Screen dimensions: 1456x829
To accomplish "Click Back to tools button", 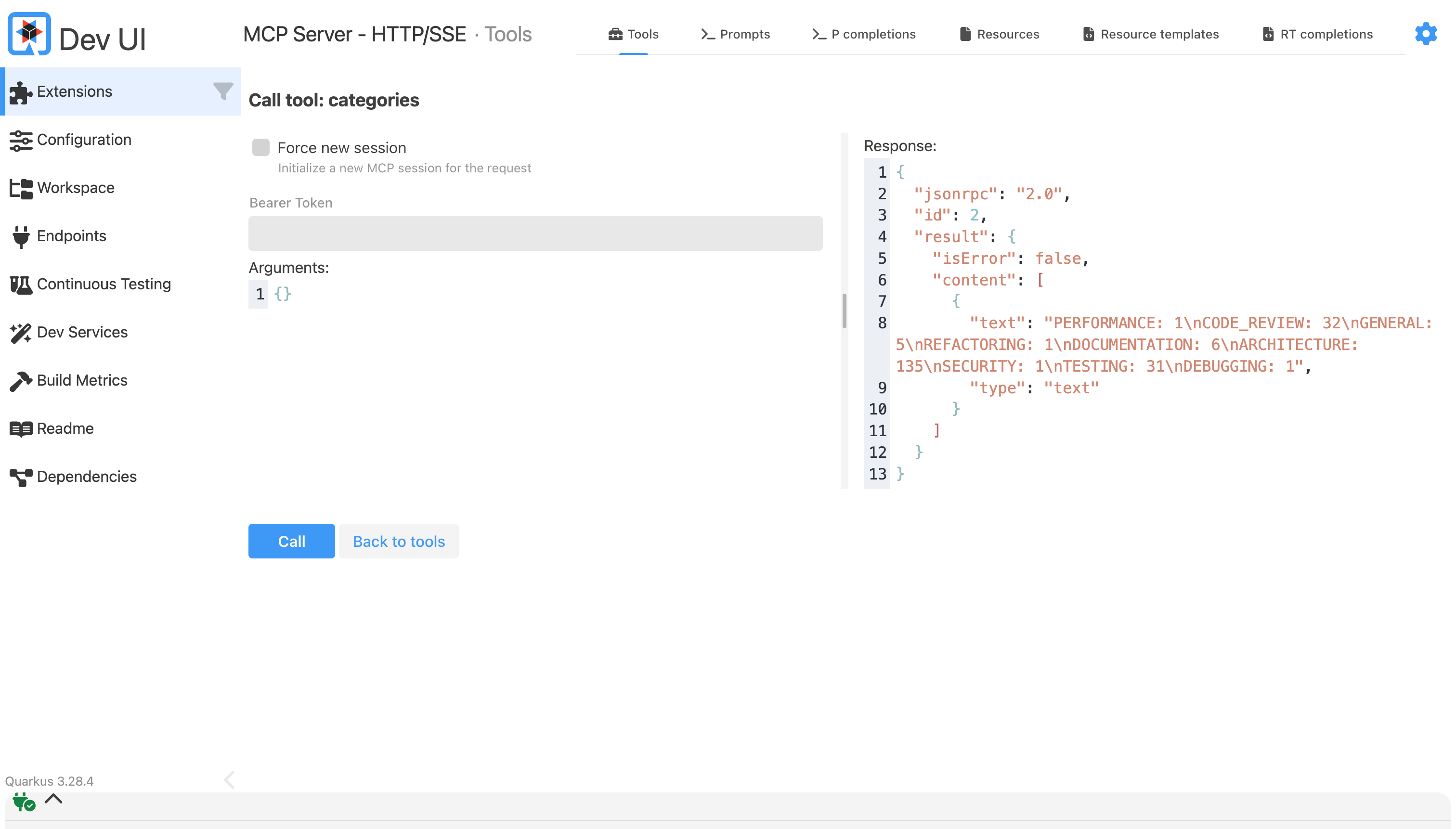I will point(399,541).
